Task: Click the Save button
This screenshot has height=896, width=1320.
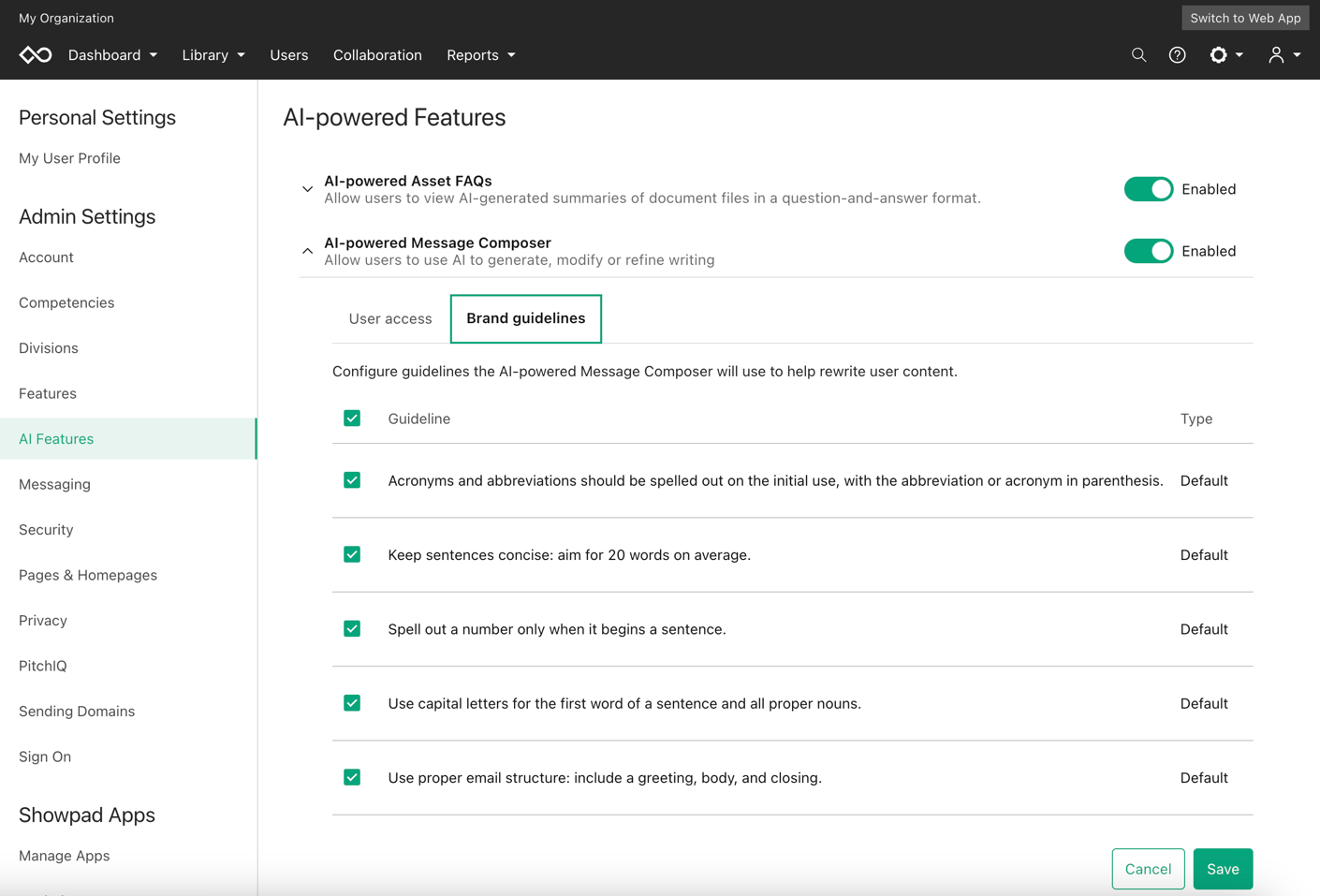Action: point(1223,869)
